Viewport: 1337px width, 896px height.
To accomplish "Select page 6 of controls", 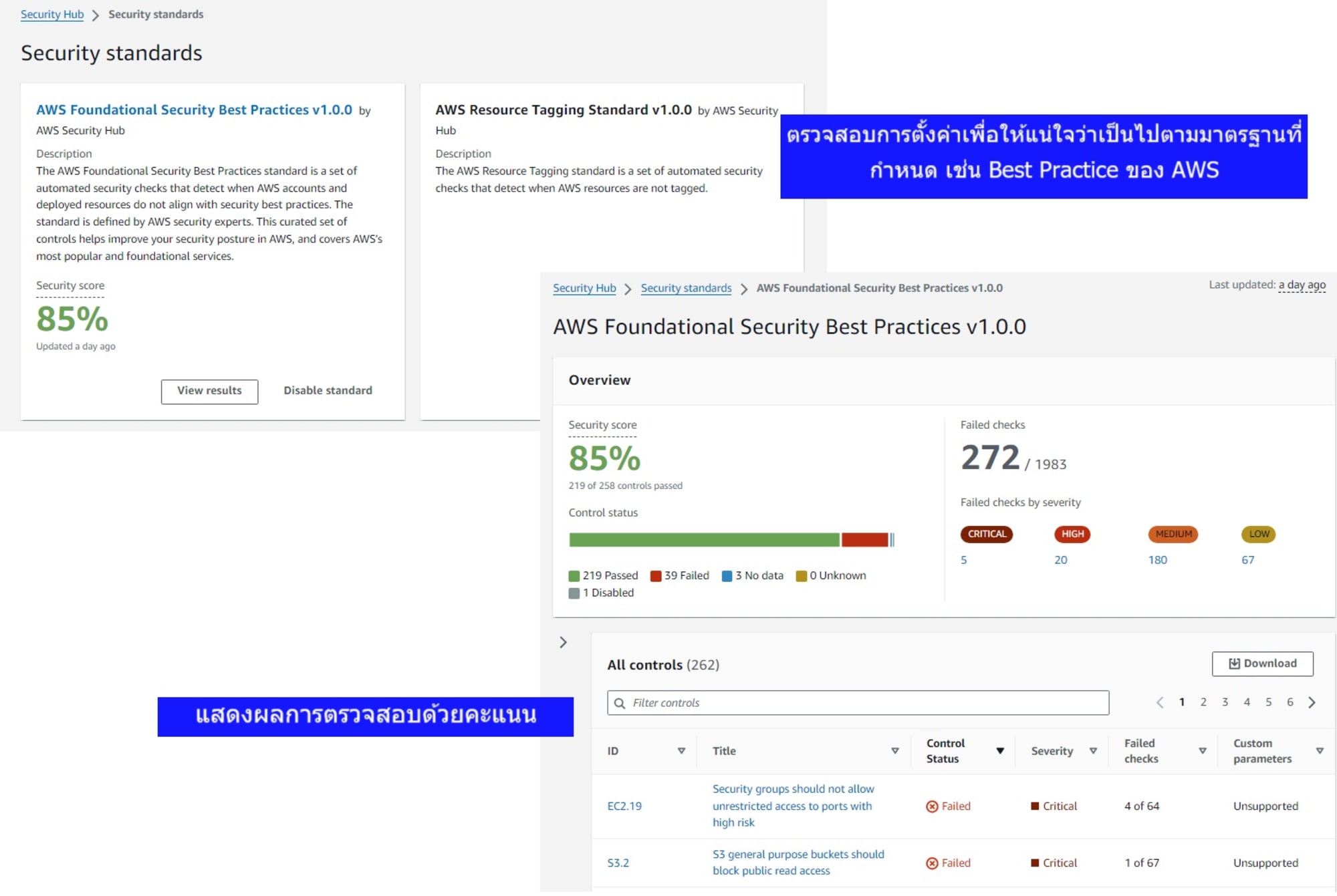I will pos(1290,702).
